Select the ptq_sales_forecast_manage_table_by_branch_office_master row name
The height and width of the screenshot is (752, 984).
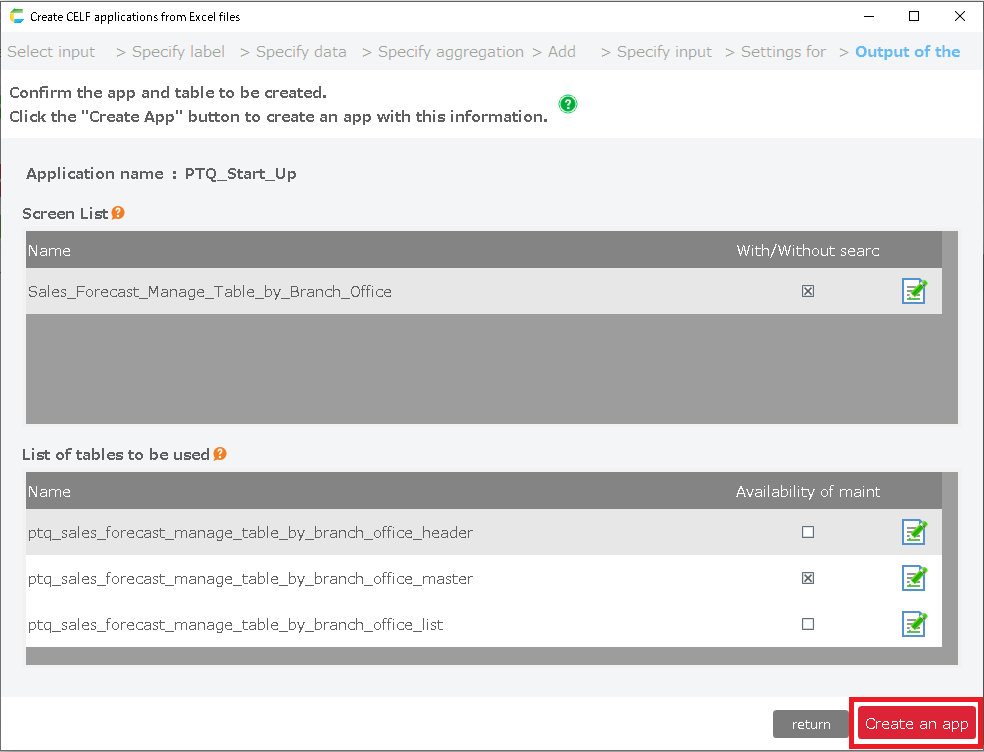point(250,578)
